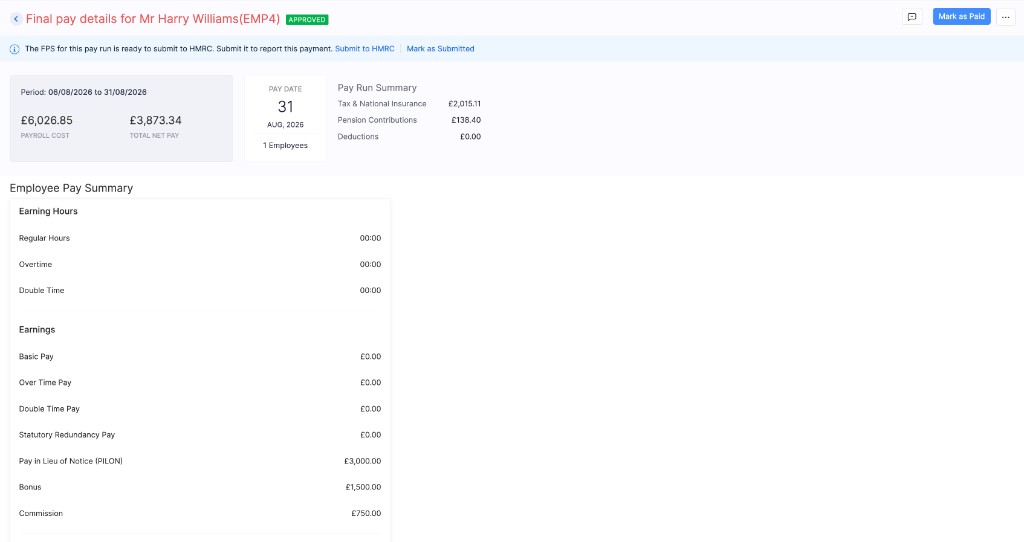The height and width of the screenshot is (542, 1024).
Task: Click the APPROVED status badge
Action: [307, 20]
